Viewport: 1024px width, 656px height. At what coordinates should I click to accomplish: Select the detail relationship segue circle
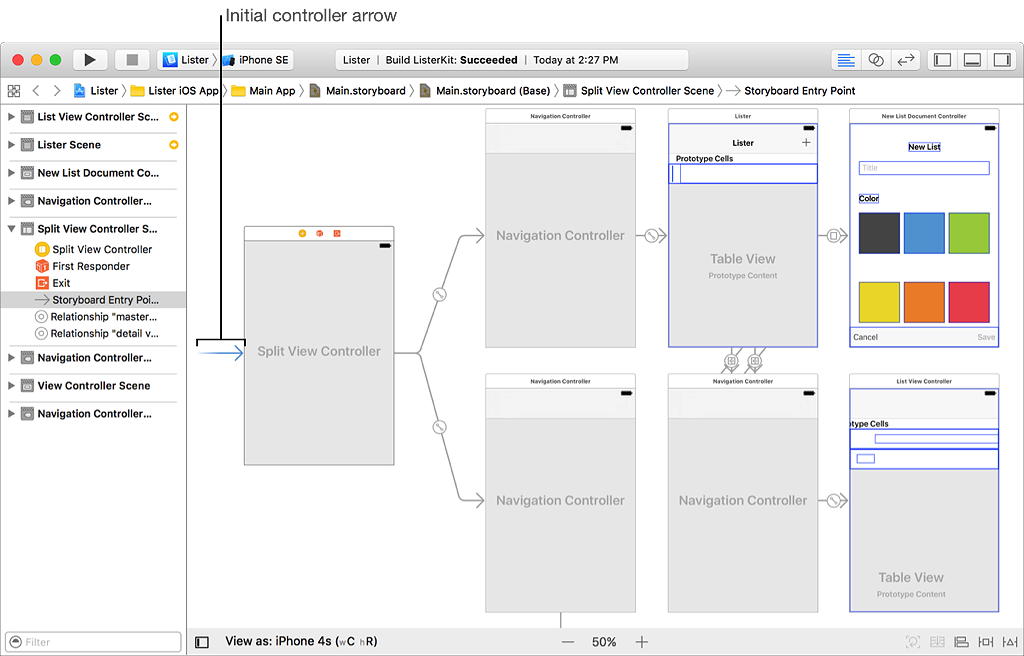click(x=440, y=427)
